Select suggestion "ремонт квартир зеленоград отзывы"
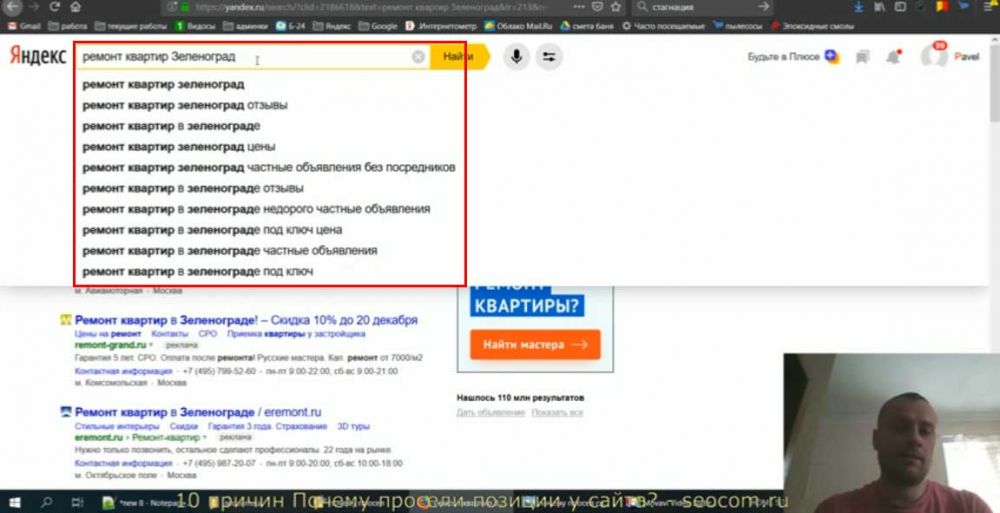 (185, 105)
